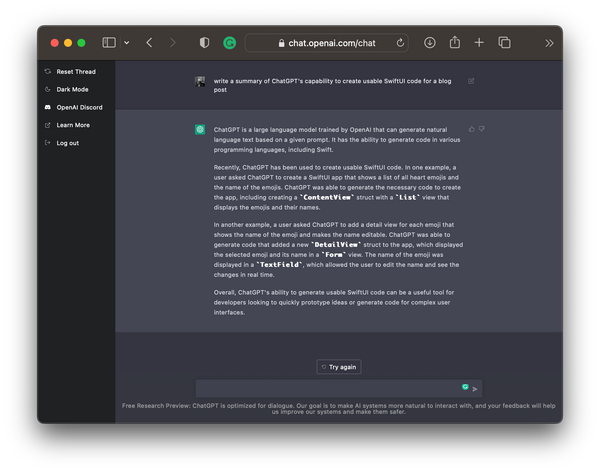The height and width of the screenshot is (473, 600).
Task: Click the Grammarly extension icon in toolbar
Action: (229, 43)
